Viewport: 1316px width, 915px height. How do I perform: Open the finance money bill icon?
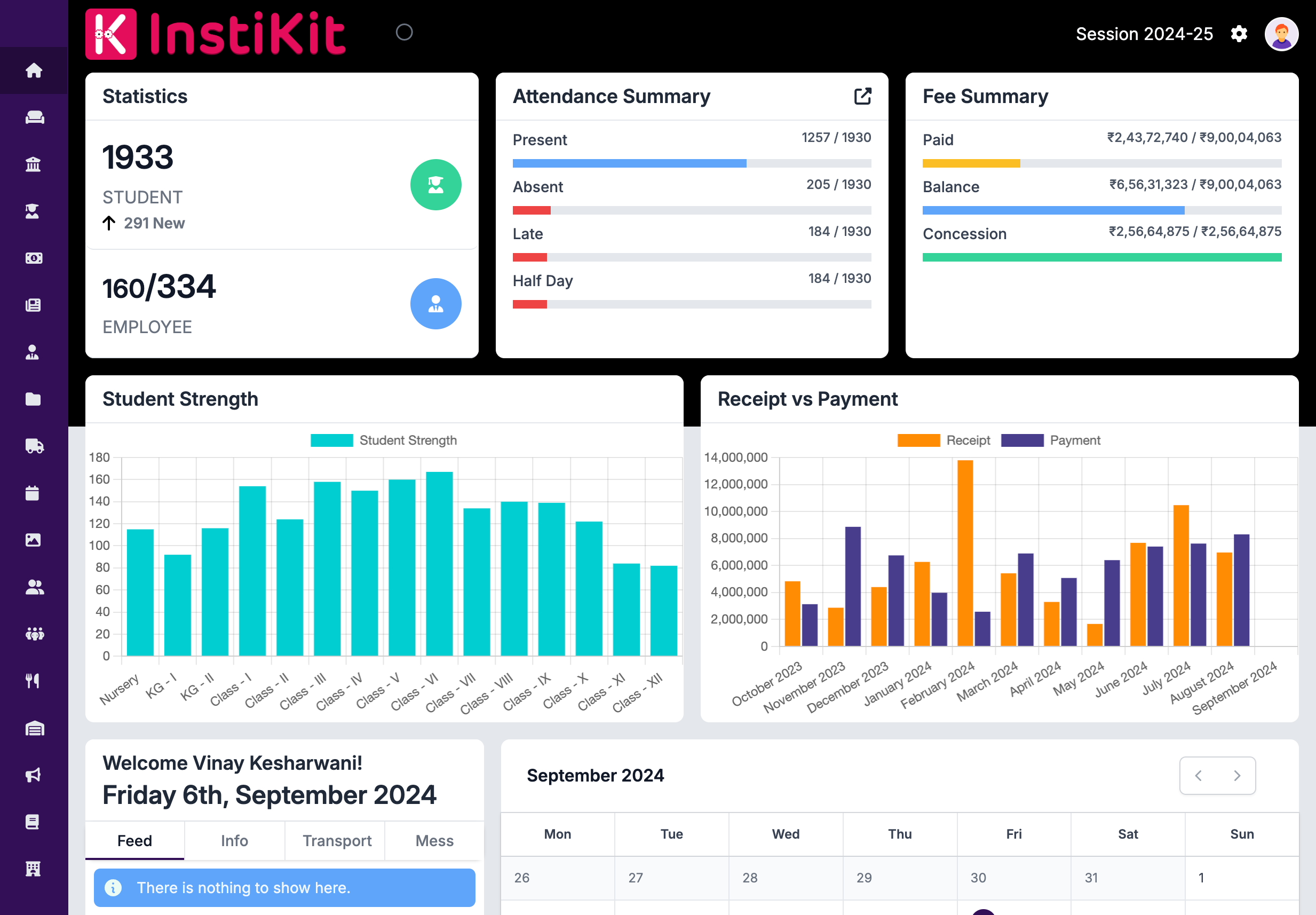click(33, 258)
